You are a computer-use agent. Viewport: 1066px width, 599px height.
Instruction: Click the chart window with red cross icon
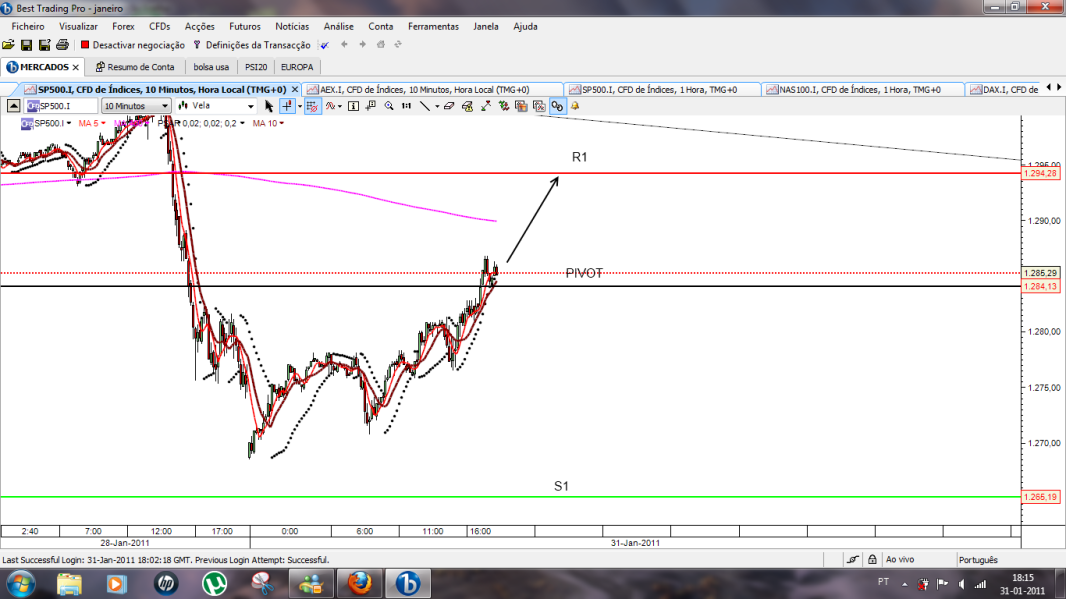(x=539, y=106)
